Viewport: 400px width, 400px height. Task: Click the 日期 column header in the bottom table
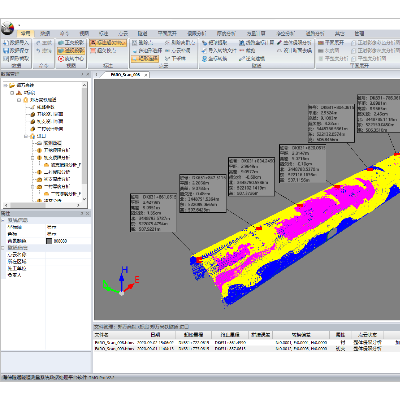tap(156, 334)
